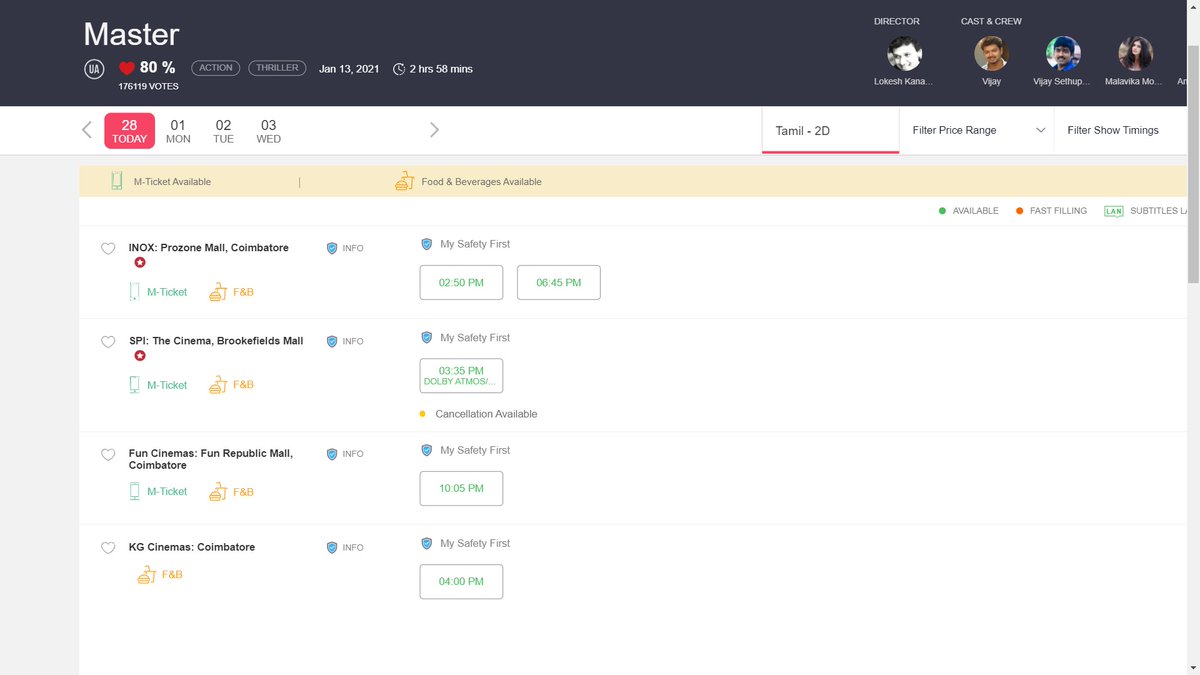Click INFO icon for Fun Cinemas

332,454
